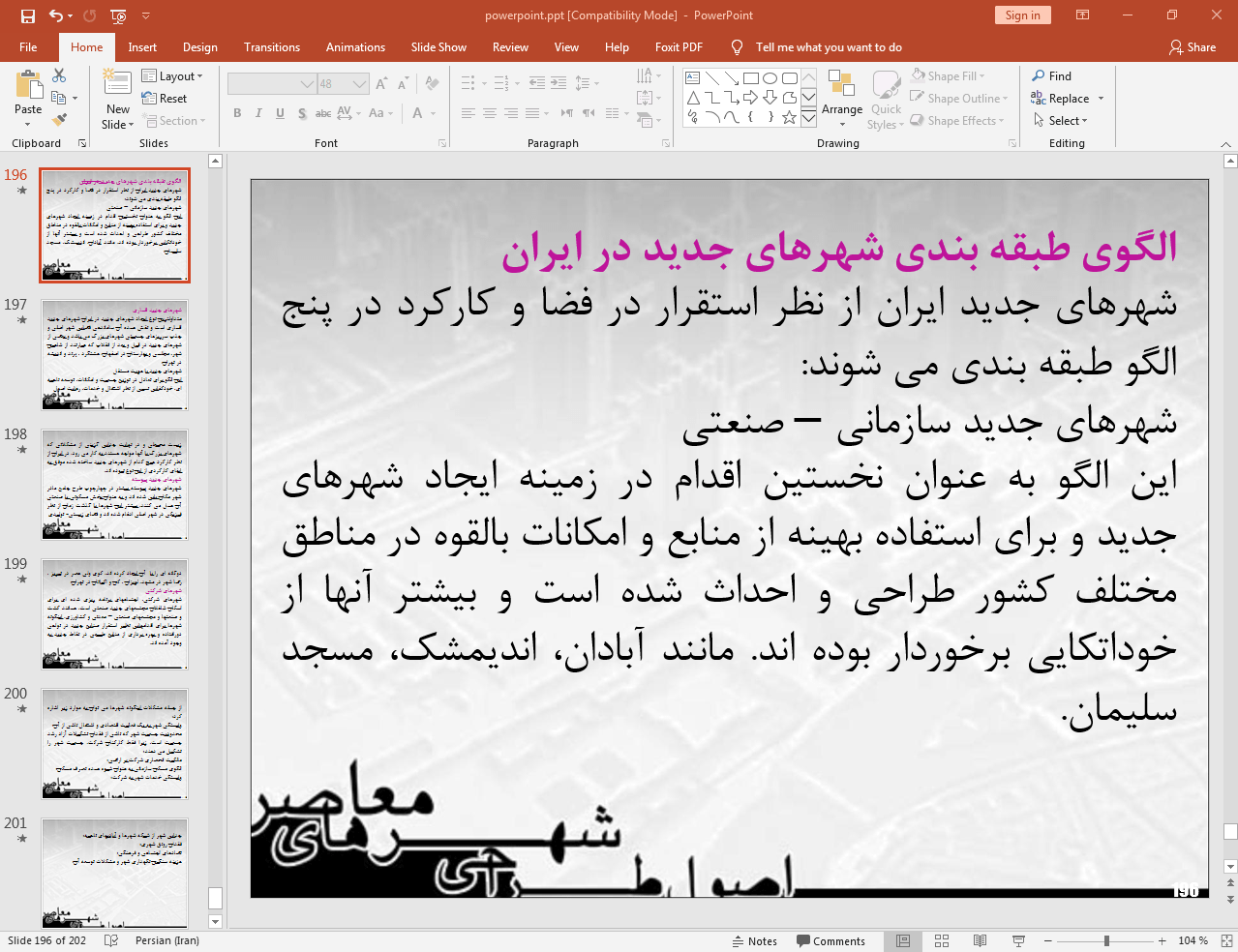1238x952 pixels.
Task: Click zoom out minus icon
Action: (x=1047, y=940)
